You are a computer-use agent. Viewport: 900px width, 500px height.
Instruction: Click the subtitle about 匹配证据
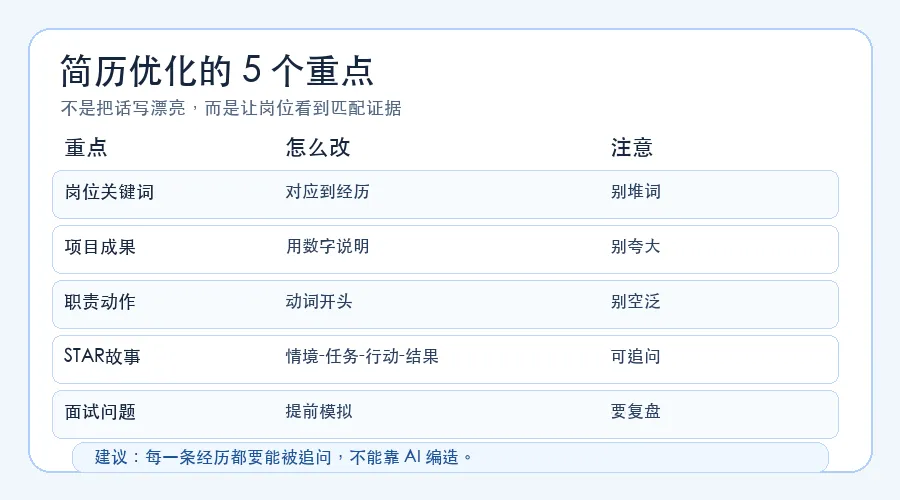pos(231,108)
